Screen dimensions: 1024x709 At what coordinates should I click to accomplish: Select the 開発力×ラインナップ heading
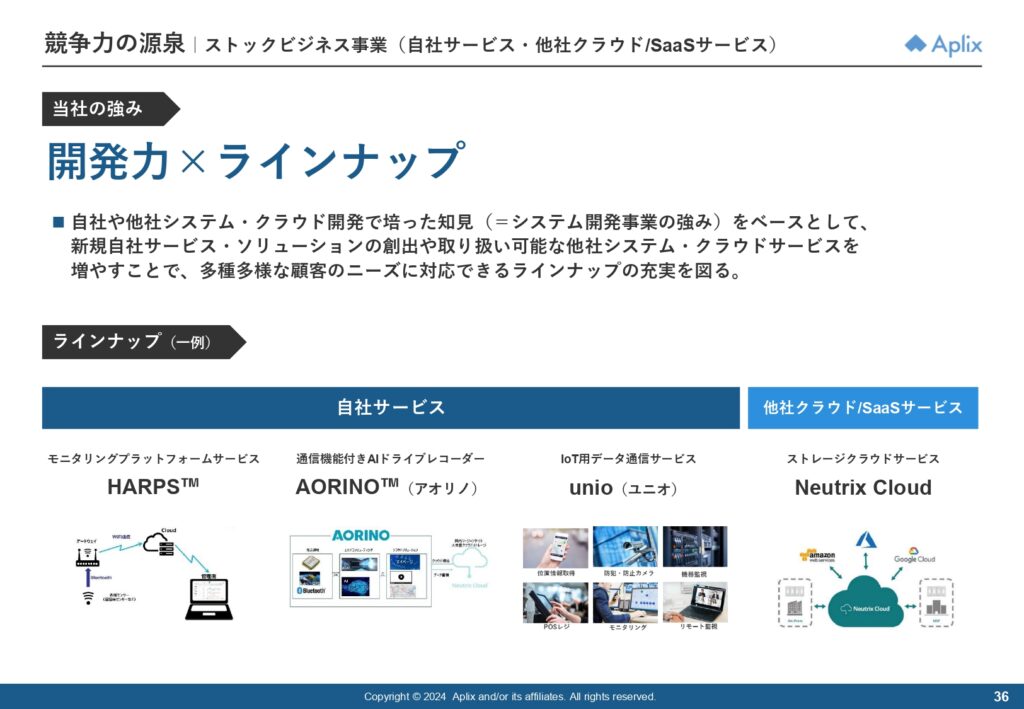257,161
